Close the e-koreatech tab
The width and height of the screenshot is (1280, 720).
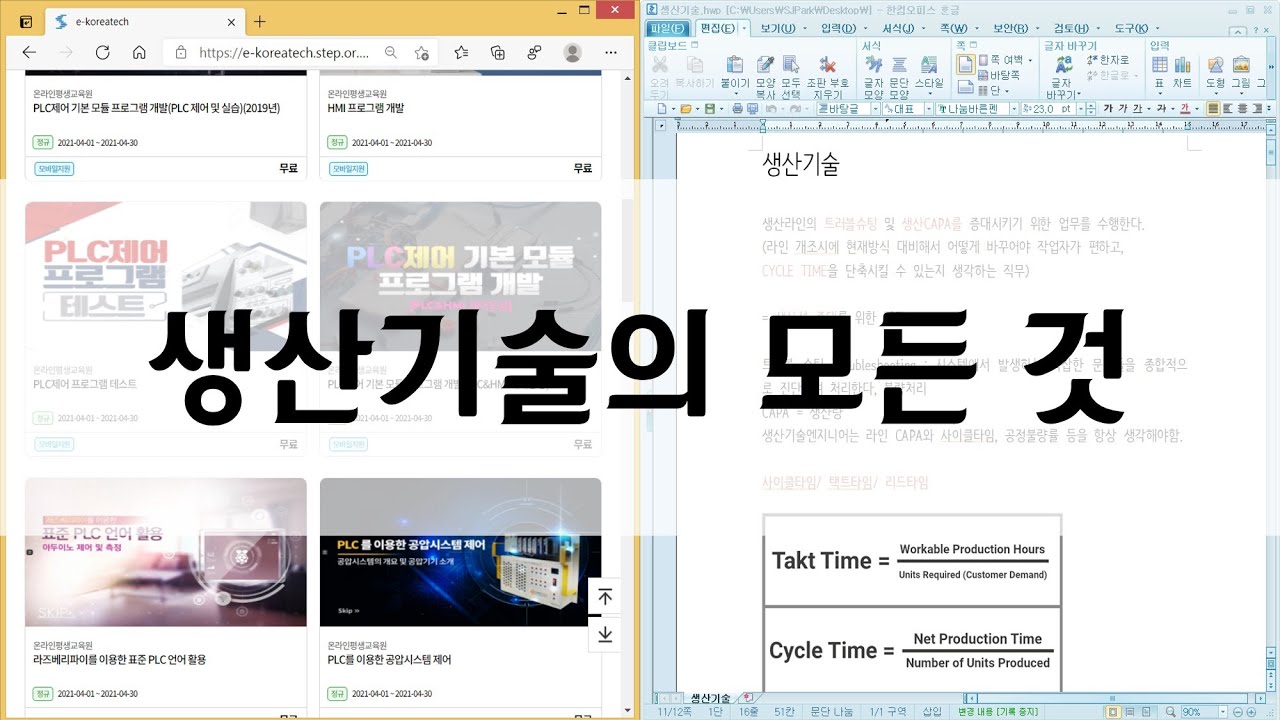(x=232, y=21)
